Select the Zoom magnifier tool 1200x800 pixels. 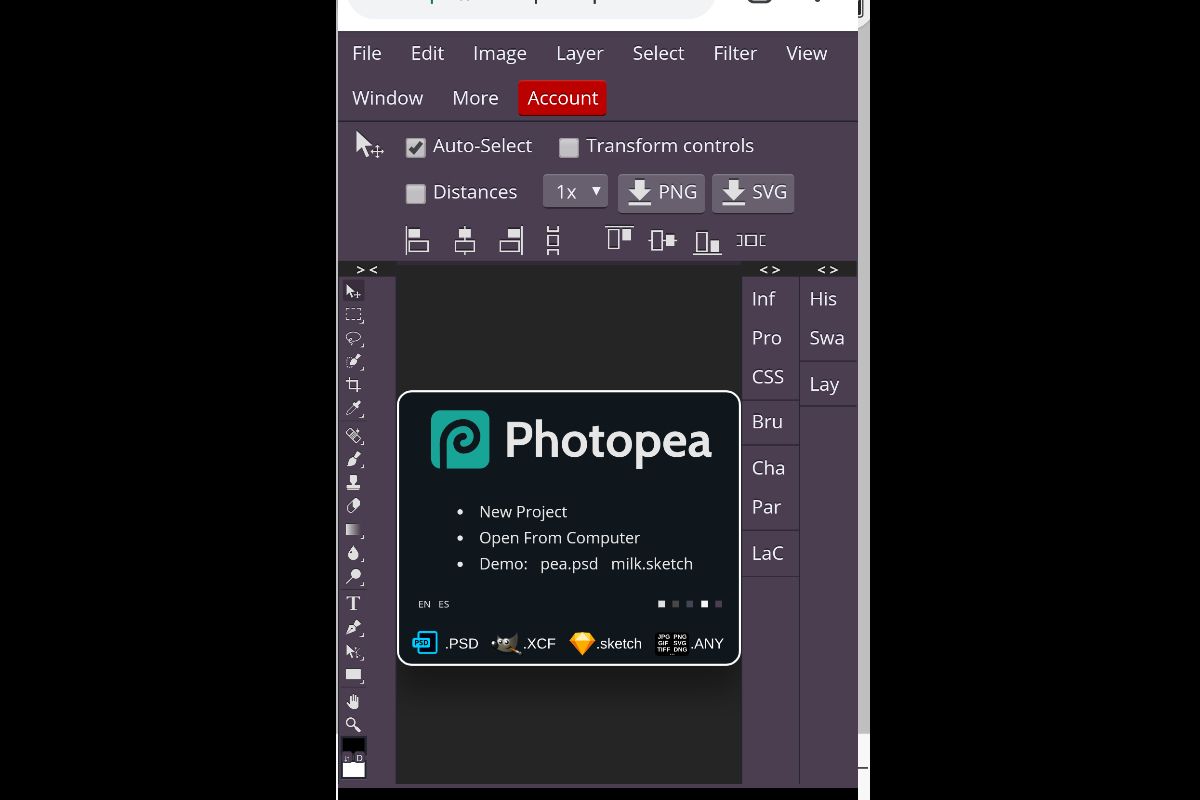[353, 724]
